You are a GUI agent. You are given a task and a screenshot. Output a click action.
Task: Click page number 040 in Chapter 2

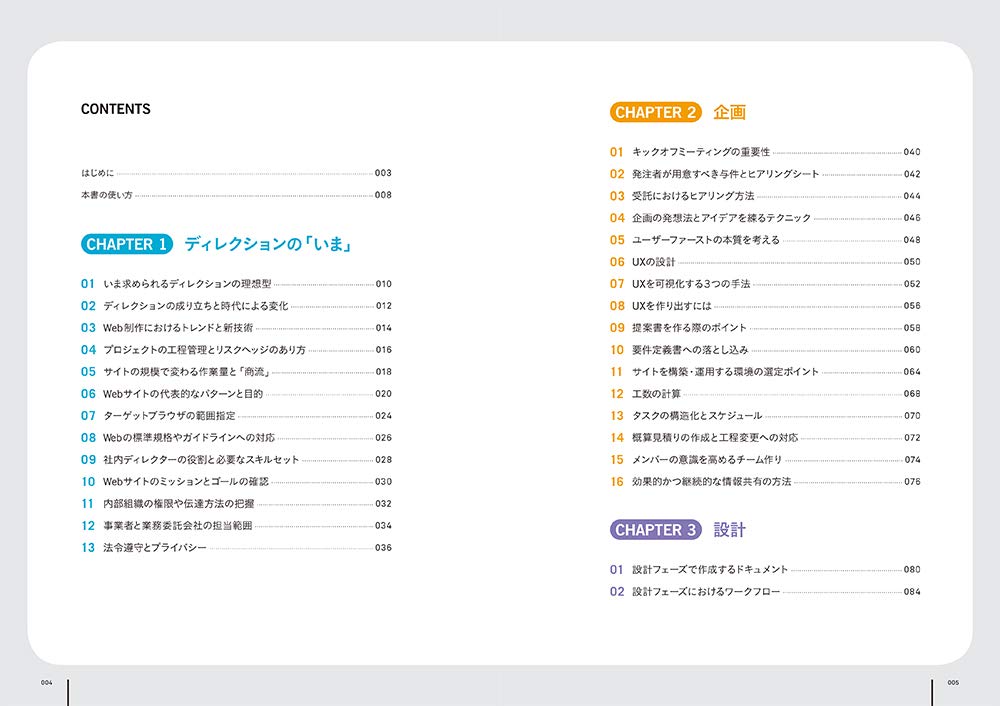912,152
